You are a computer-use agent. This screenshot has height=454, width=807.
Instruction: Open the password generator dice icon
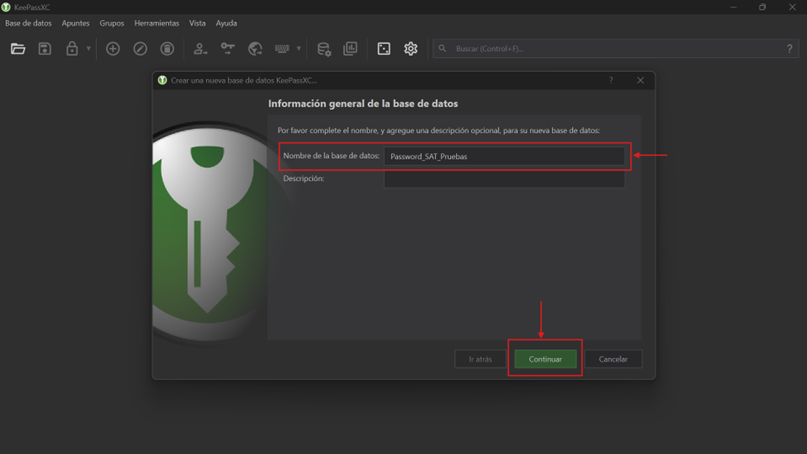tap(384, 49)
